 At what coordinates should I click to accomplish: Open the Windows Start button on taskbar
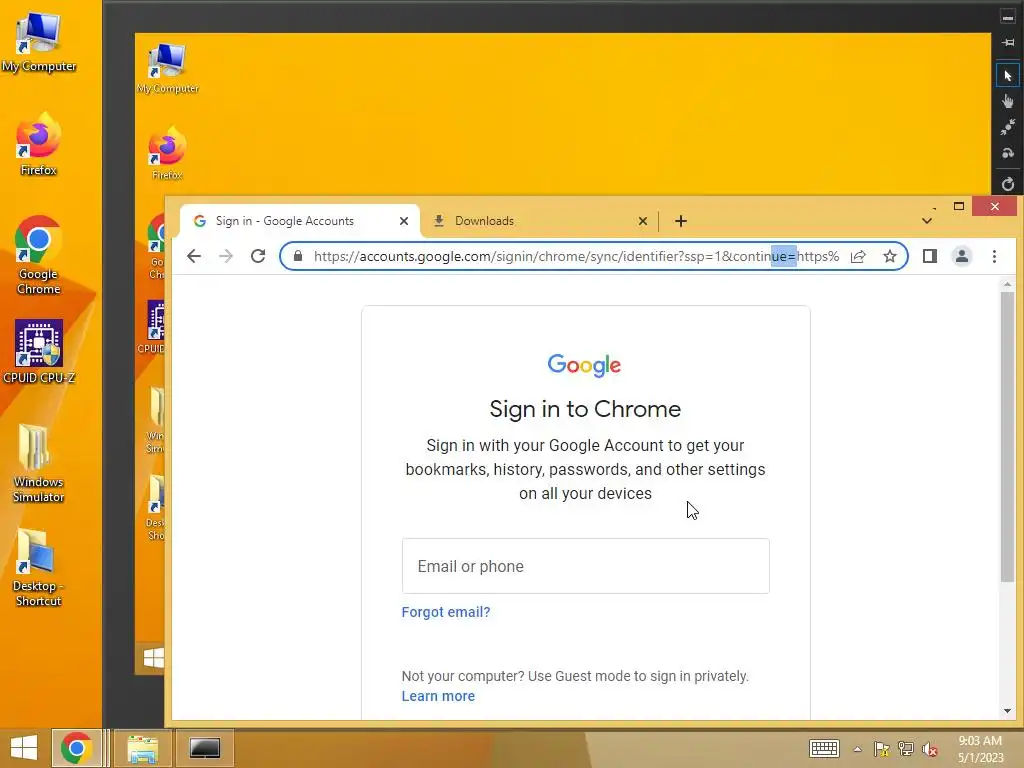tap(24, 748)
